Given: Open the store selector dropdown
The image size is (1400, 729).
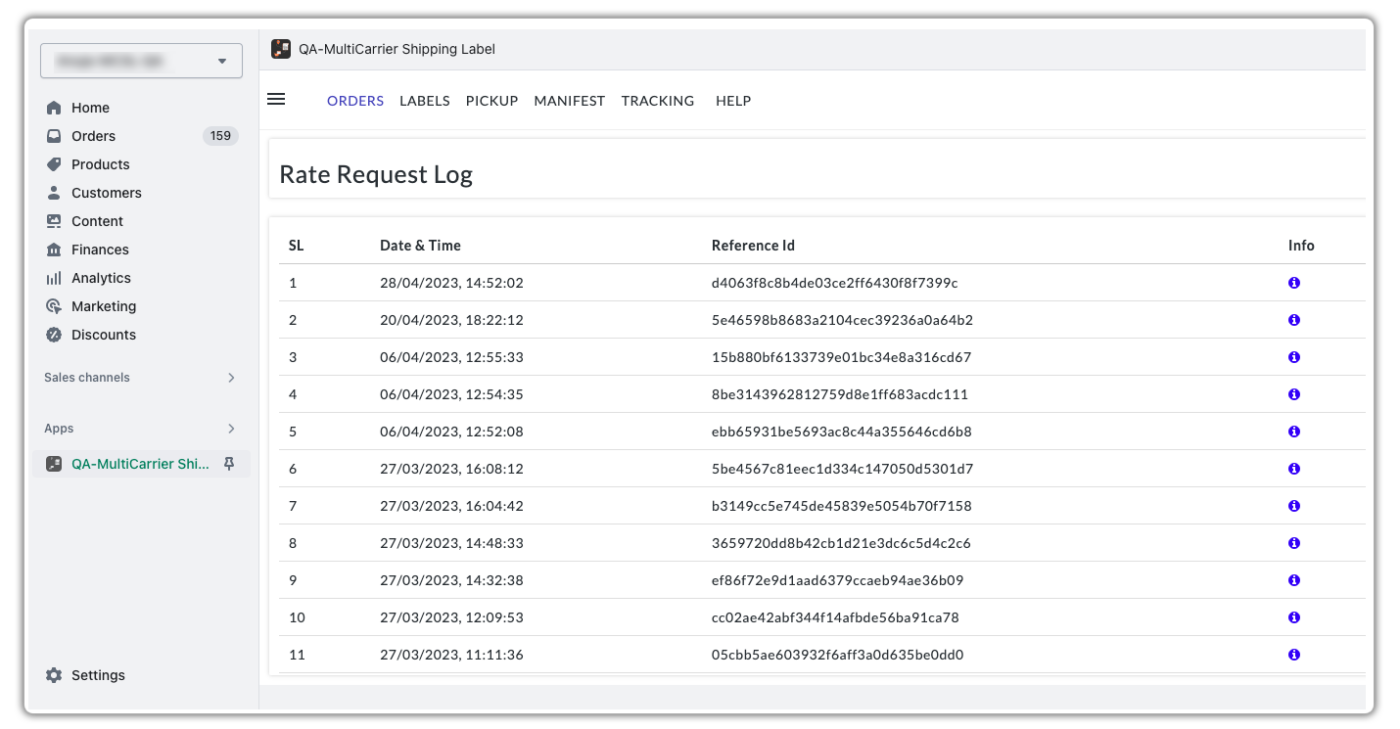Looking at the screenshot, I should pos(141,61).
